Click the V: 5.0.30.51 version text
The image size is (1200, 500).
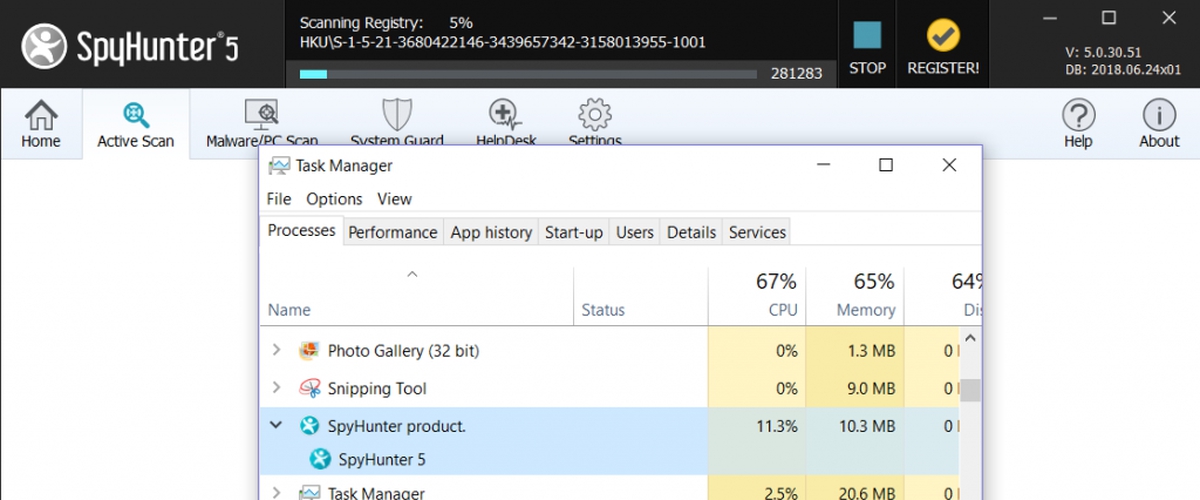1105,52
